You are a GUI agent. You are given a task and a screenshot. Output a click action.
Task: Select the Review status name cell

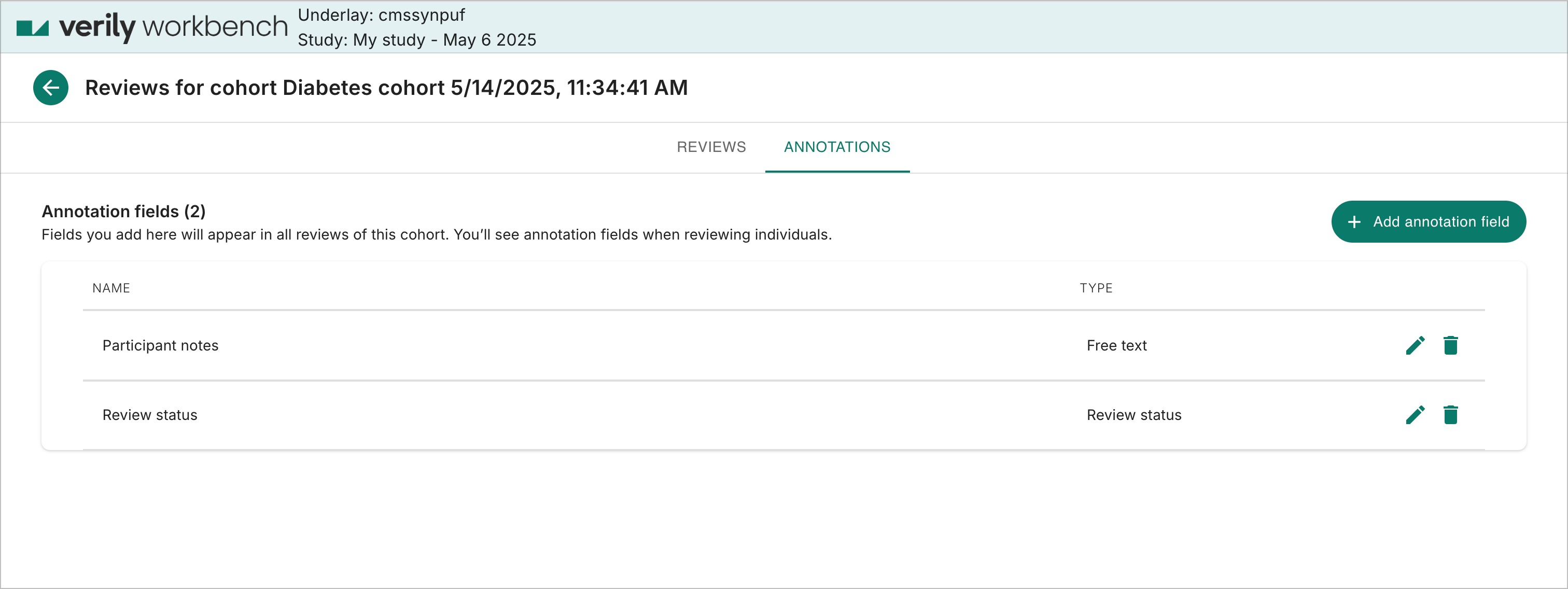pos(150,415)
